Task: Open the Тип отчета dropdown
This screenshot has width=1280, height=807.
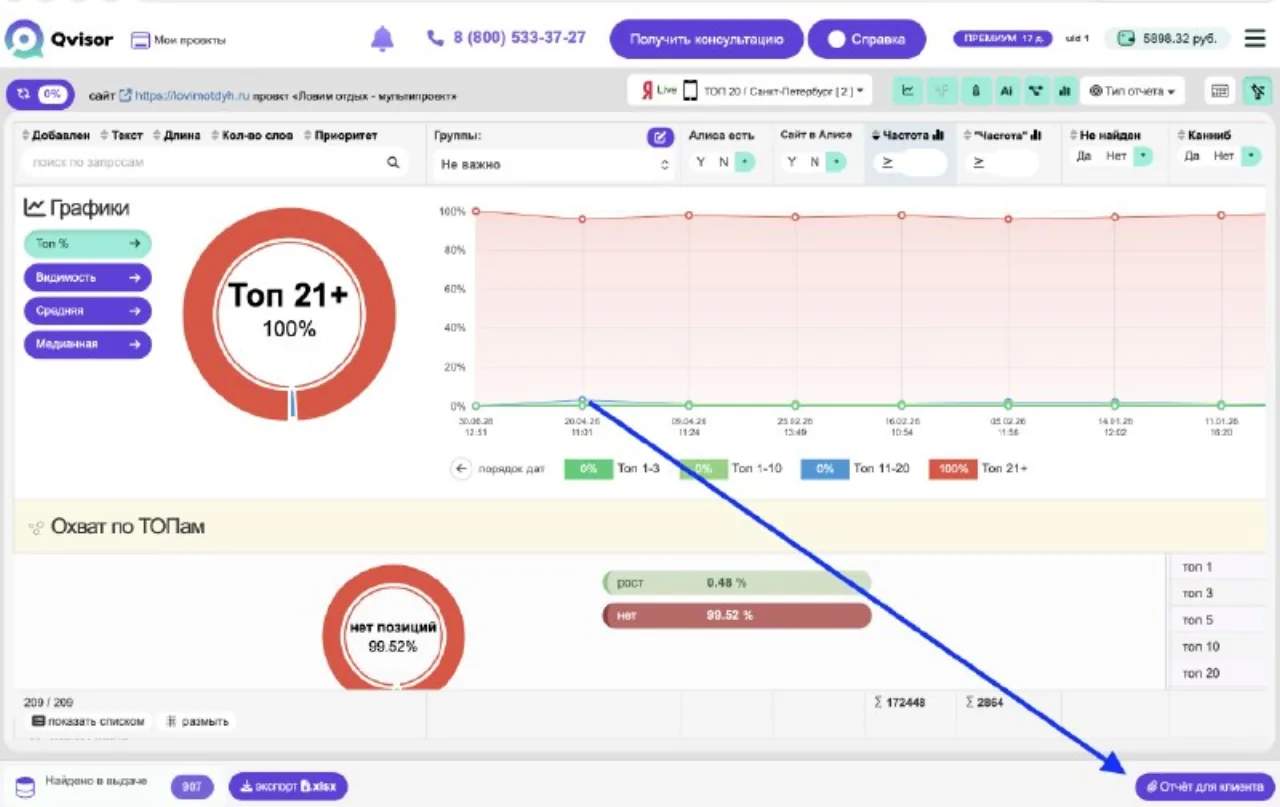Action: pyautogui.click(x=1132, y=90)
